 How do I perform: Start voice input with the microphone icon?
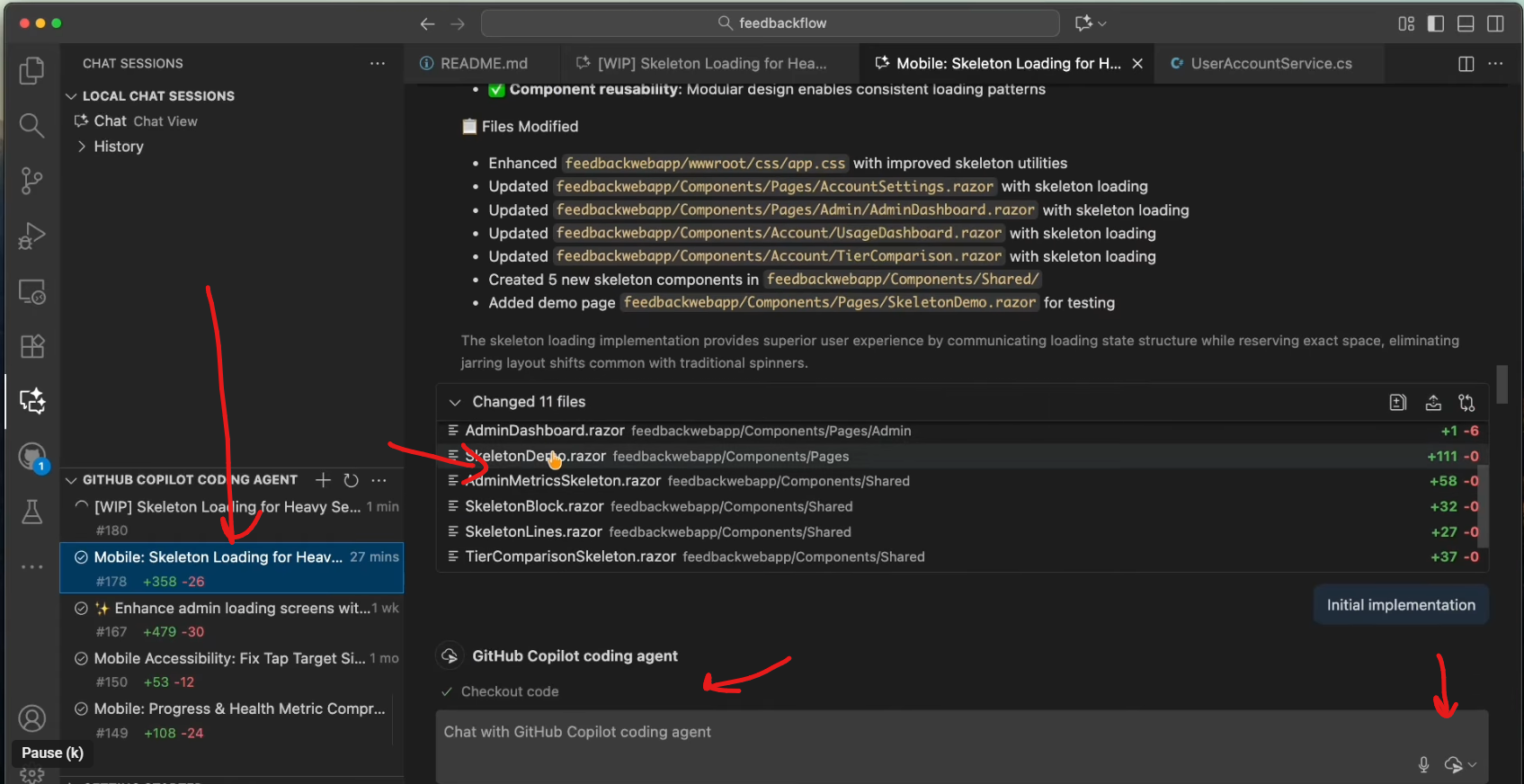coord(1423,764)
